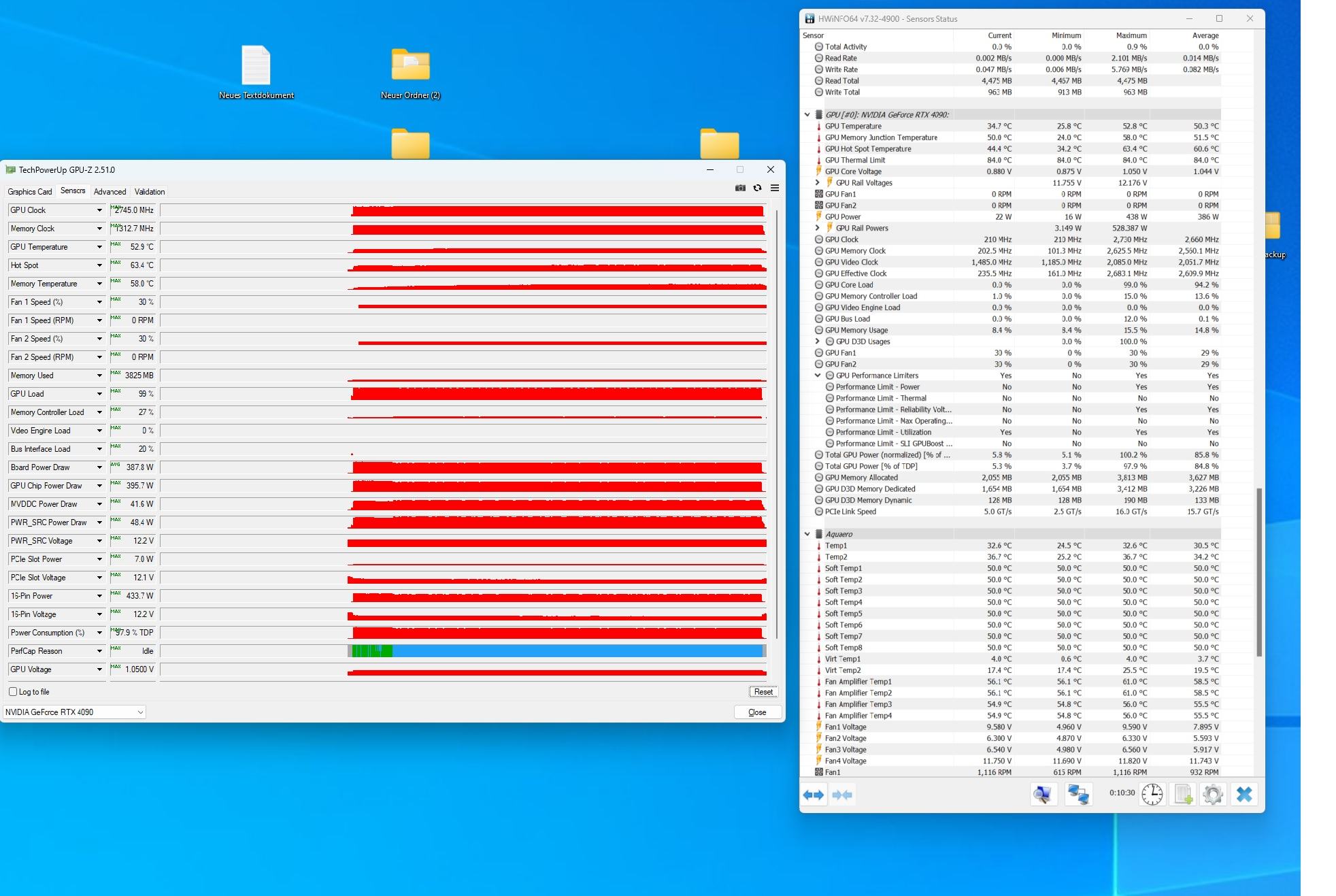Click the HWiNFO vertical scrollbar thumb
Viewport: 1336px width, 896px height.
(1258, 571)
